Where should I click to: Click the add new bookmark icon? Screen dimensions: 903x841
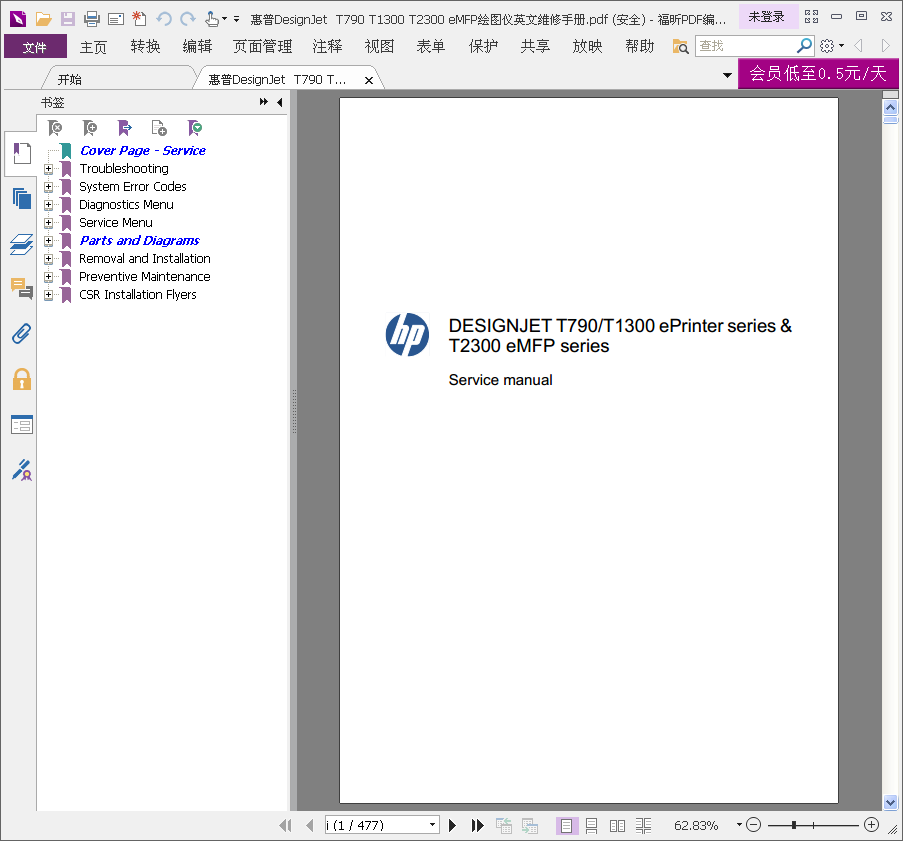pos(90,128)
